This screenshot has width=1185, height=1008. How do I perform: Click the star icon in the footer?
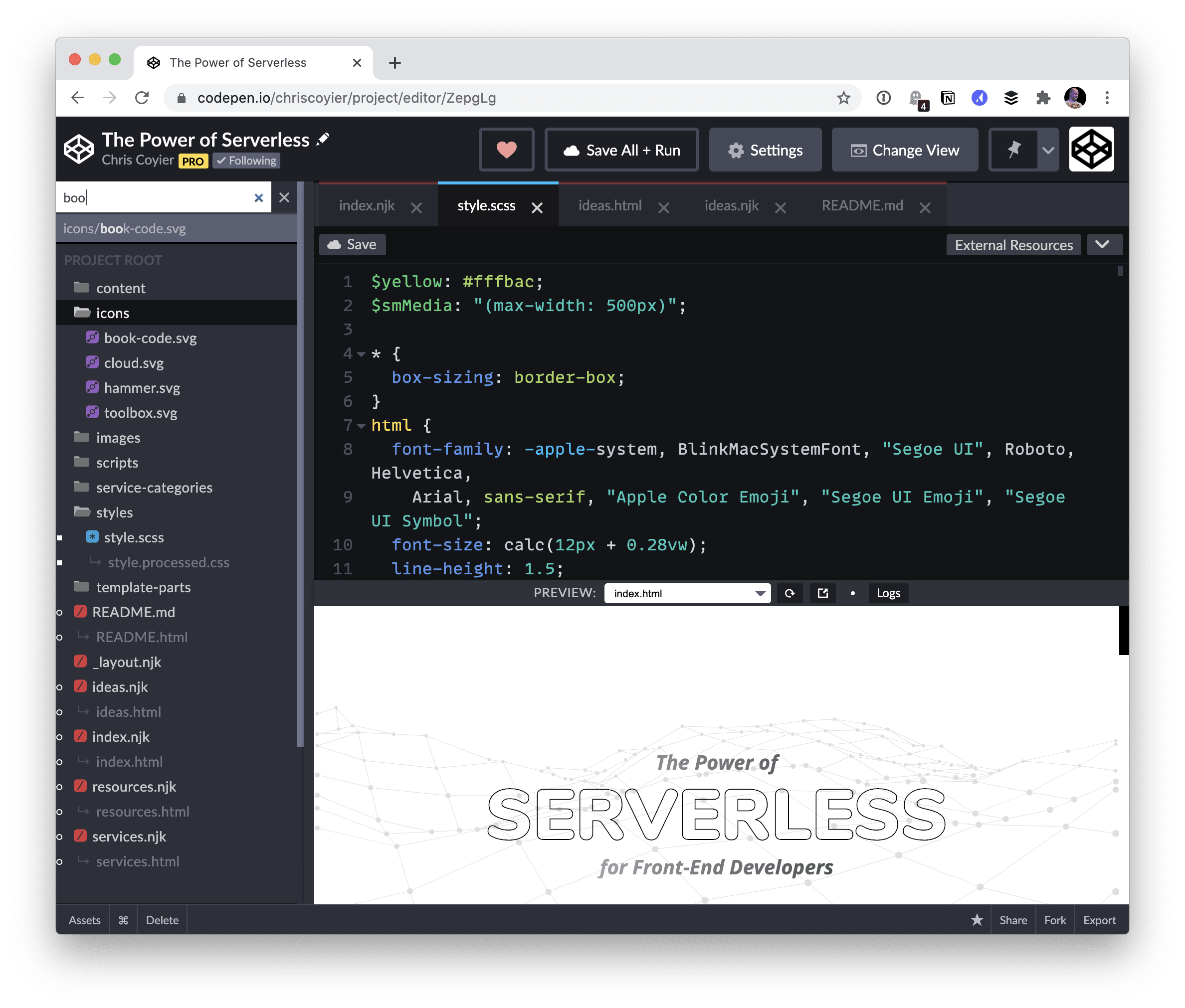[x=977, y=919]
